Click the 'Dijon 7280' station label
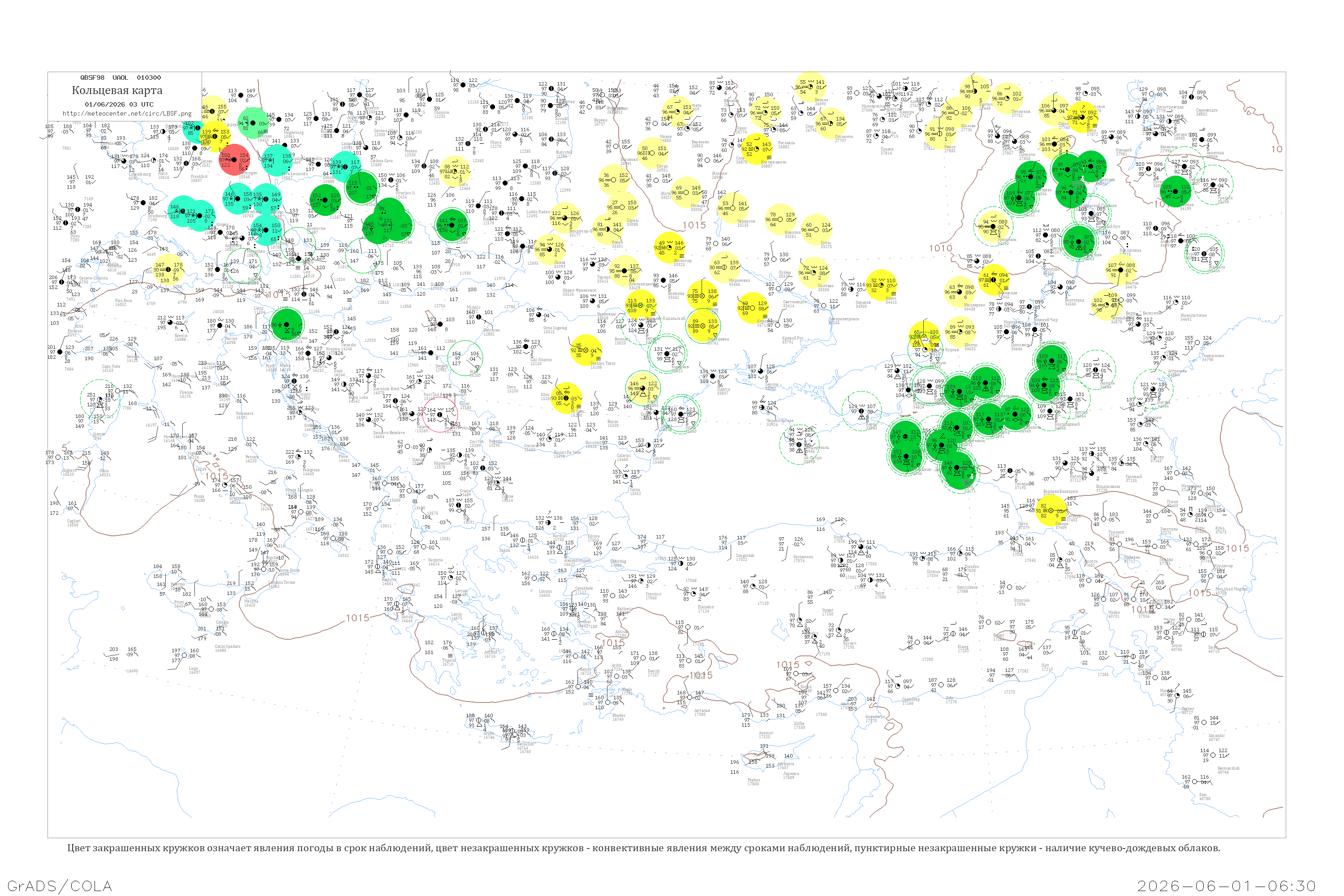Image resolution: width=1344 pixels, height=896 pixels. [75, 238]
